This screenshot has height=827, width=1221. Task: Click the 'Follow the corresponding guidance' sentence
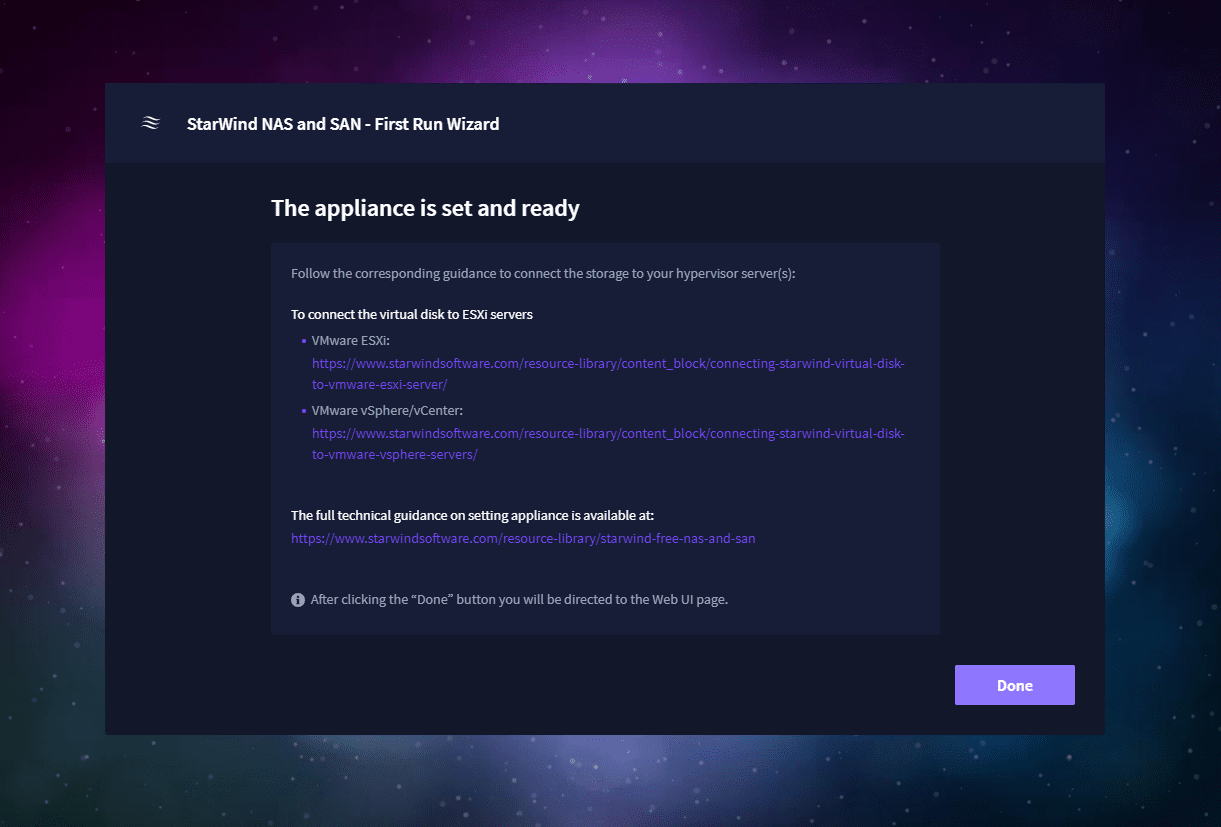pyautogui.click(x=543, y=273)
